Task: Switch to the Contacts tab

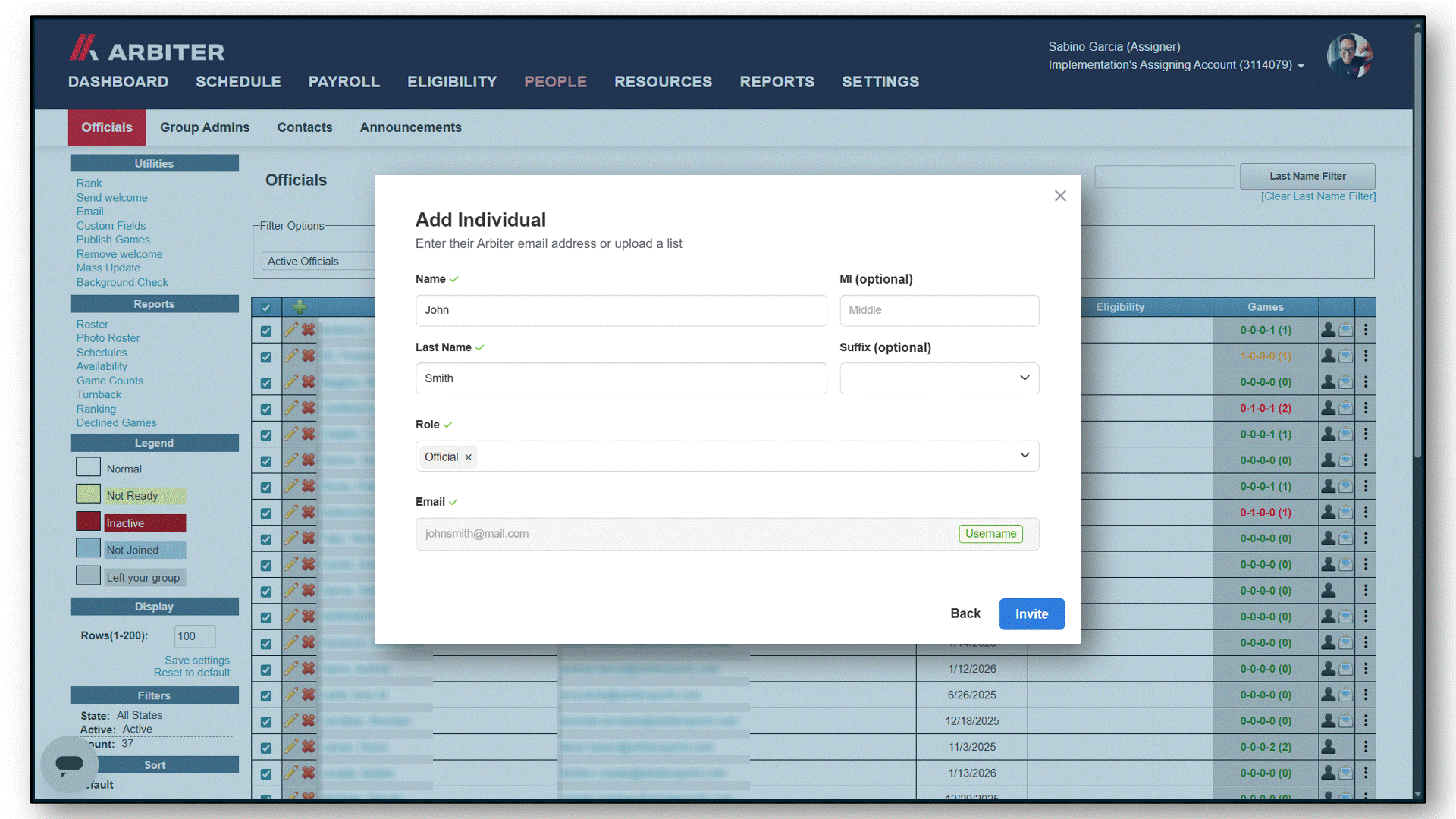Action: (305, 127)
